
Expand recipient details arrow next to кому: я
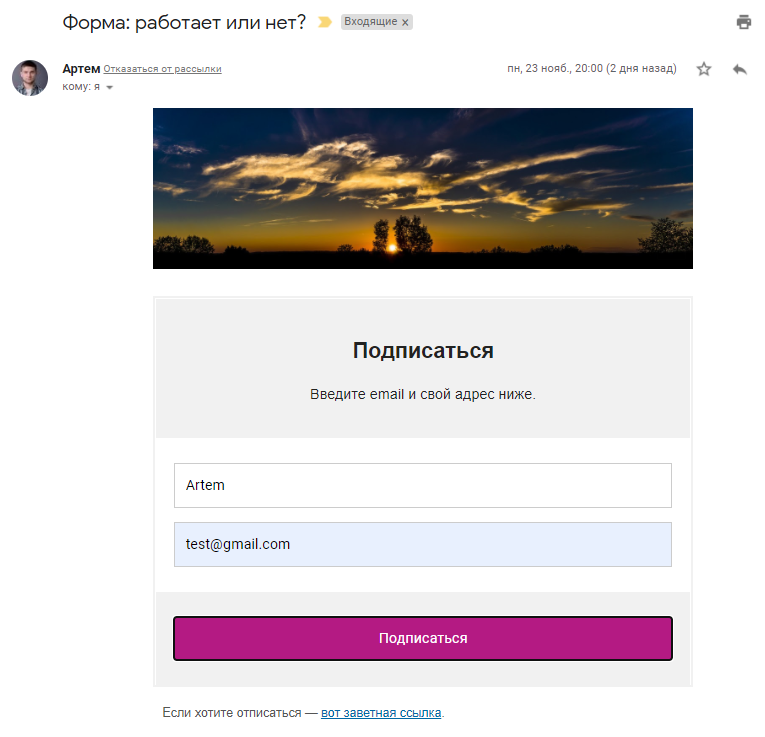(110, 88)
